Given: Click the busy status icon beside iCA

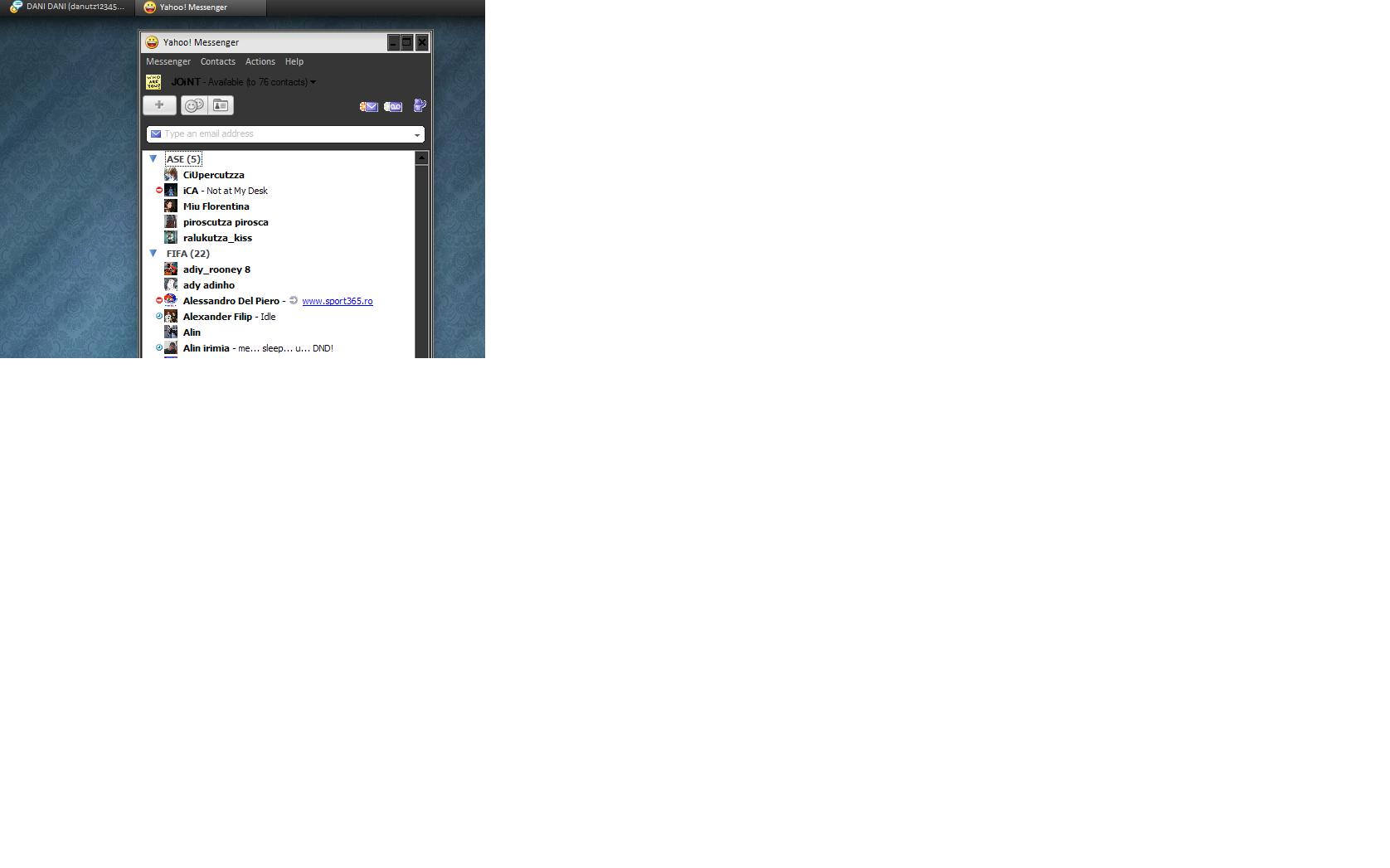Looking at the screenshot, I should (x=159, y=191).
